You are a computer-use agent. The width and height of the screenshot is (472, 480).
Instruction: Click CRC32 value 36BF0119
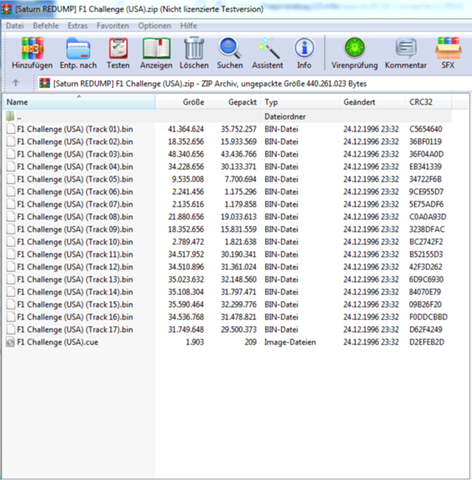(x=425, y=142)
